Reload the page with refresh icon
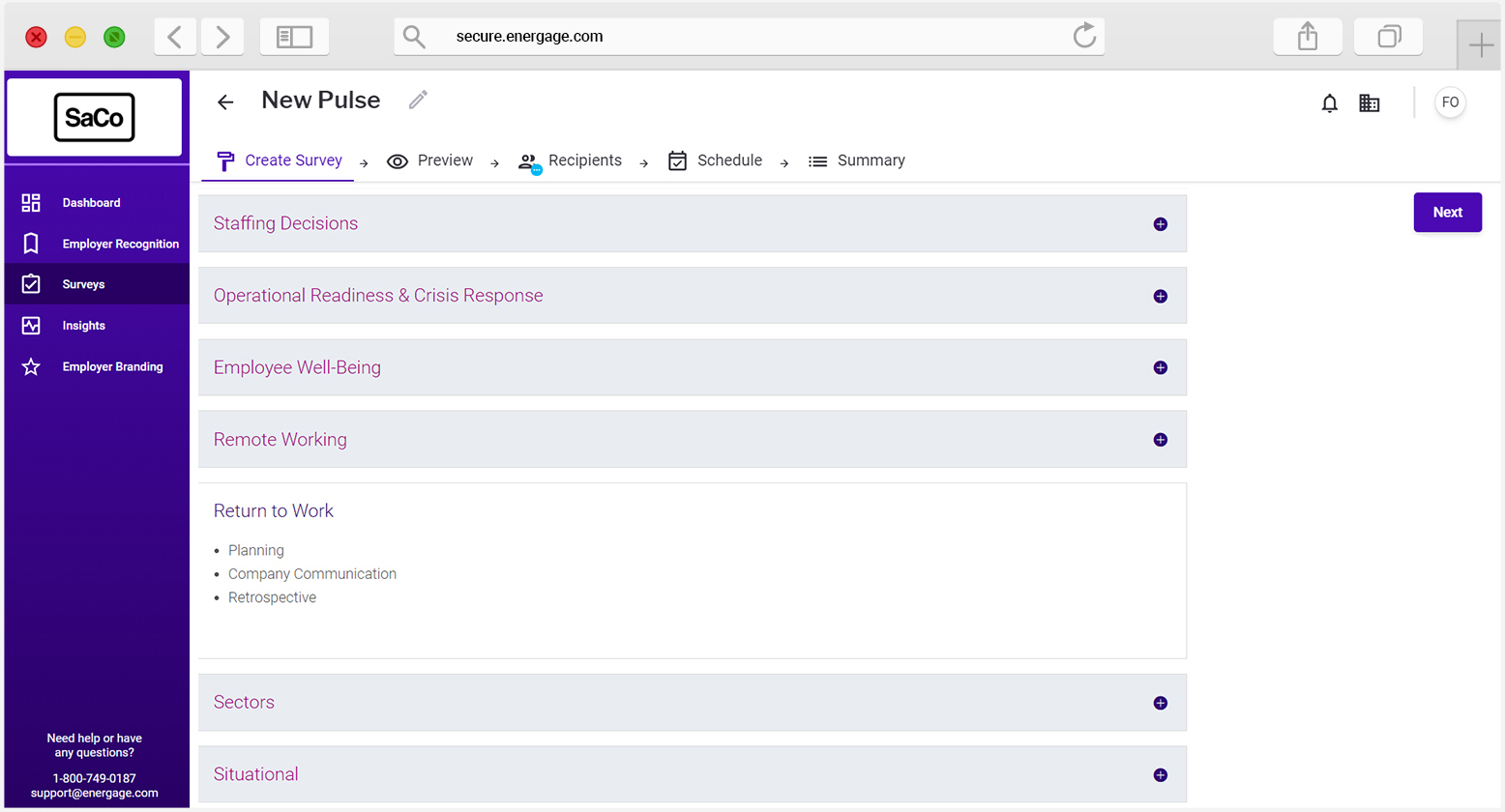Screen dimensions: 1505x812 pos(1084,36)
